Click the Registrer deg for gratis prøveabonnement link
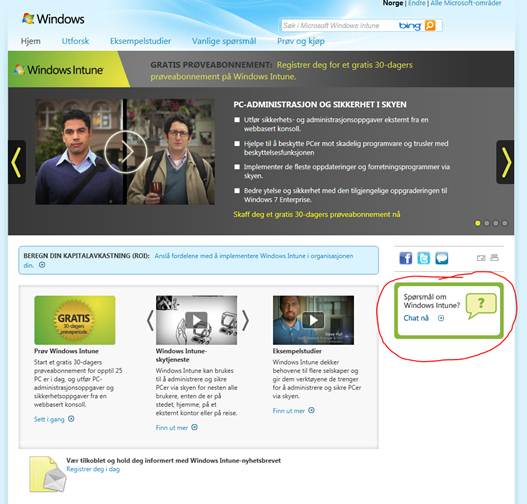 click(x=282, y=71)
